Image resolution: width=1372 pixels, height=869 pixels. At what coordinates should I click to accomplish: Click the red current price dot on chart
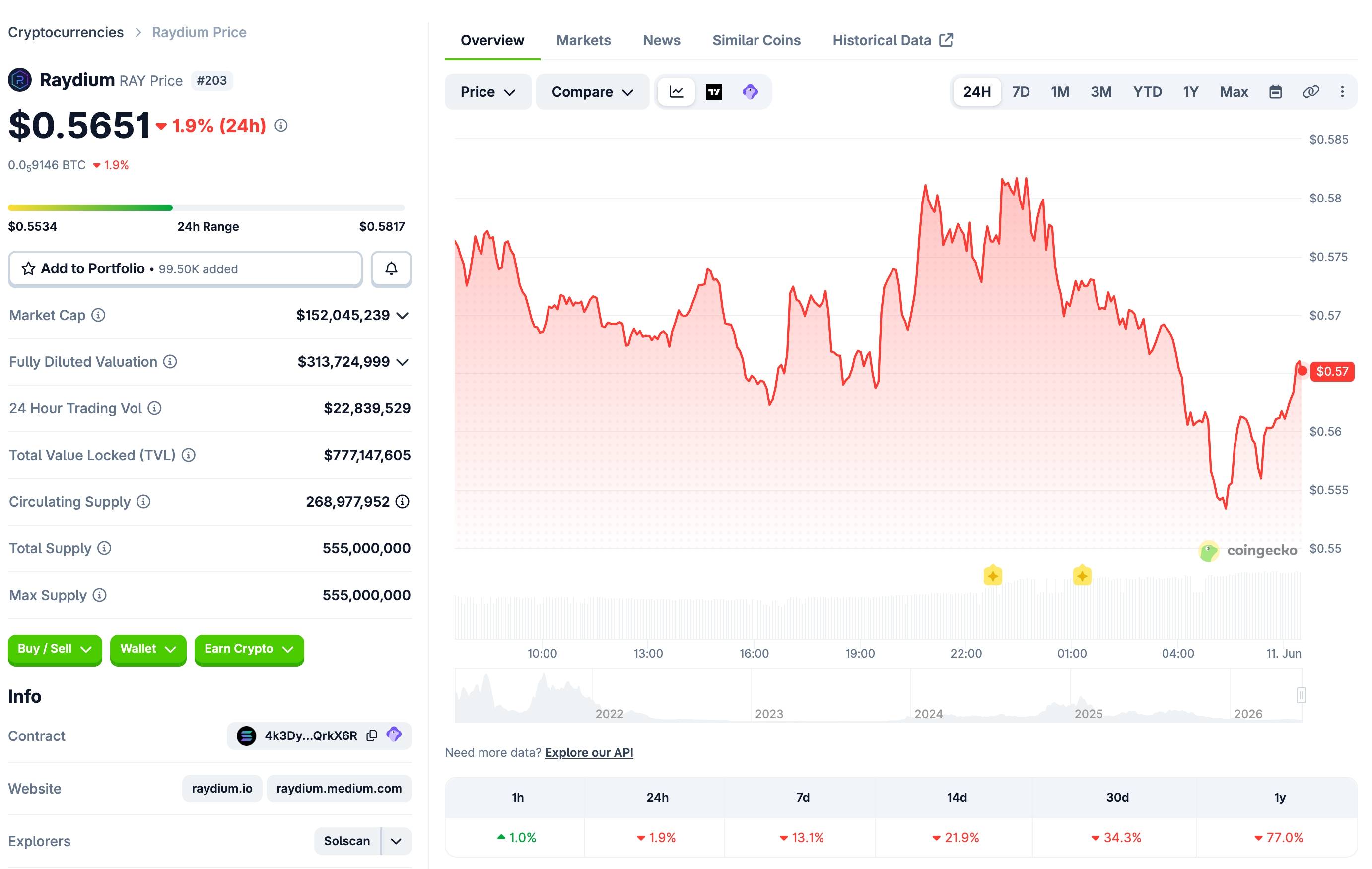pyautogui.click(x=1302, y=371)
